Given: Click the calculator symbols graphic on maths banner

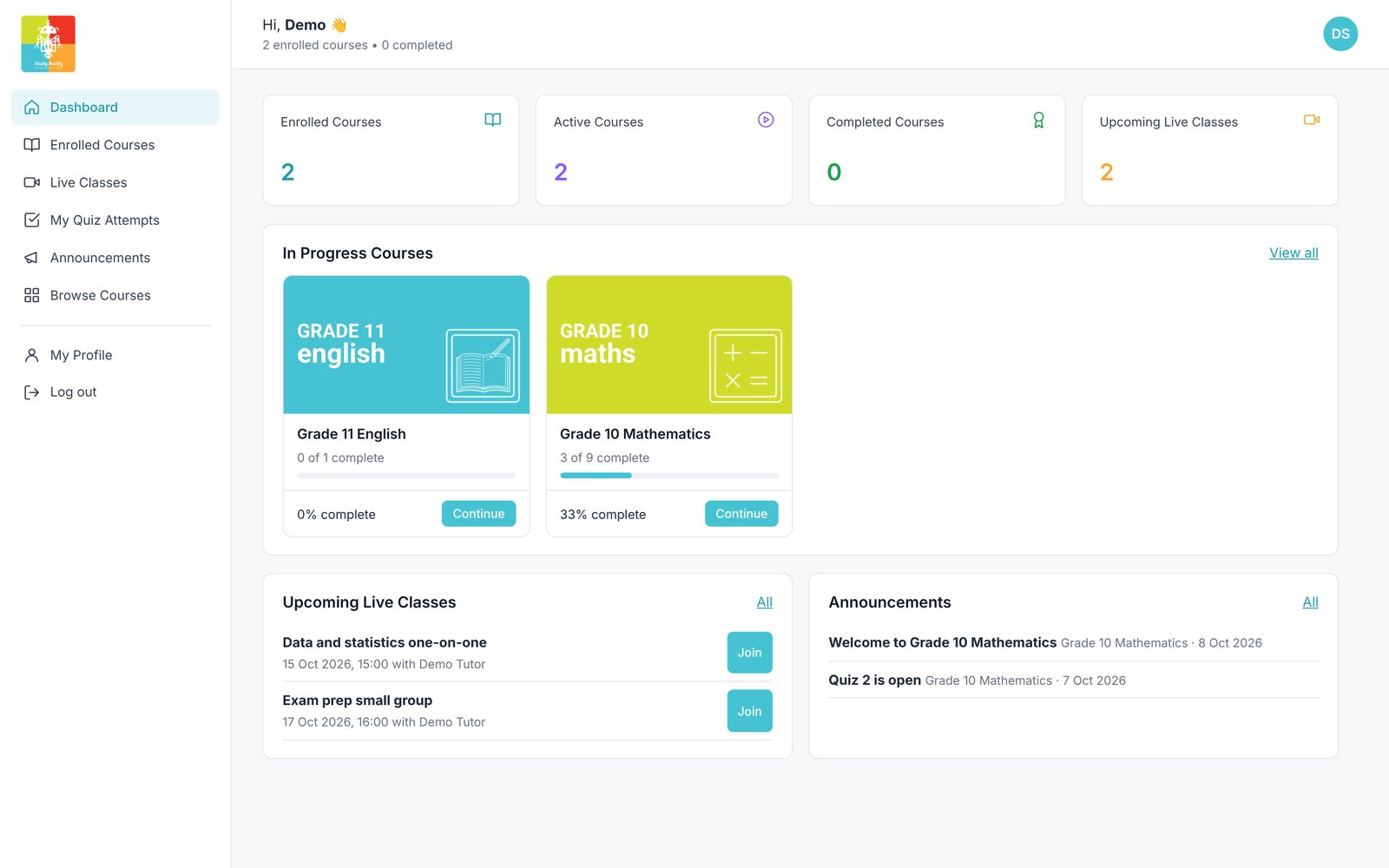Looking at the screenshot, I should tap(746, 365).
